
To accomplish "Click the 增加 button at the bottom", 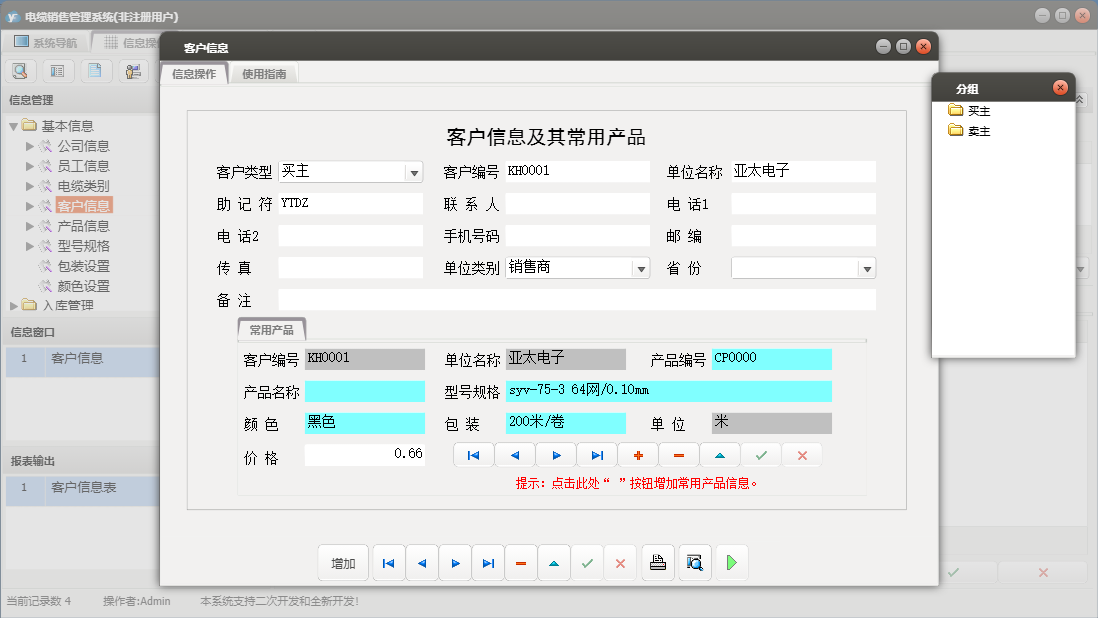I will coord(343,562).
